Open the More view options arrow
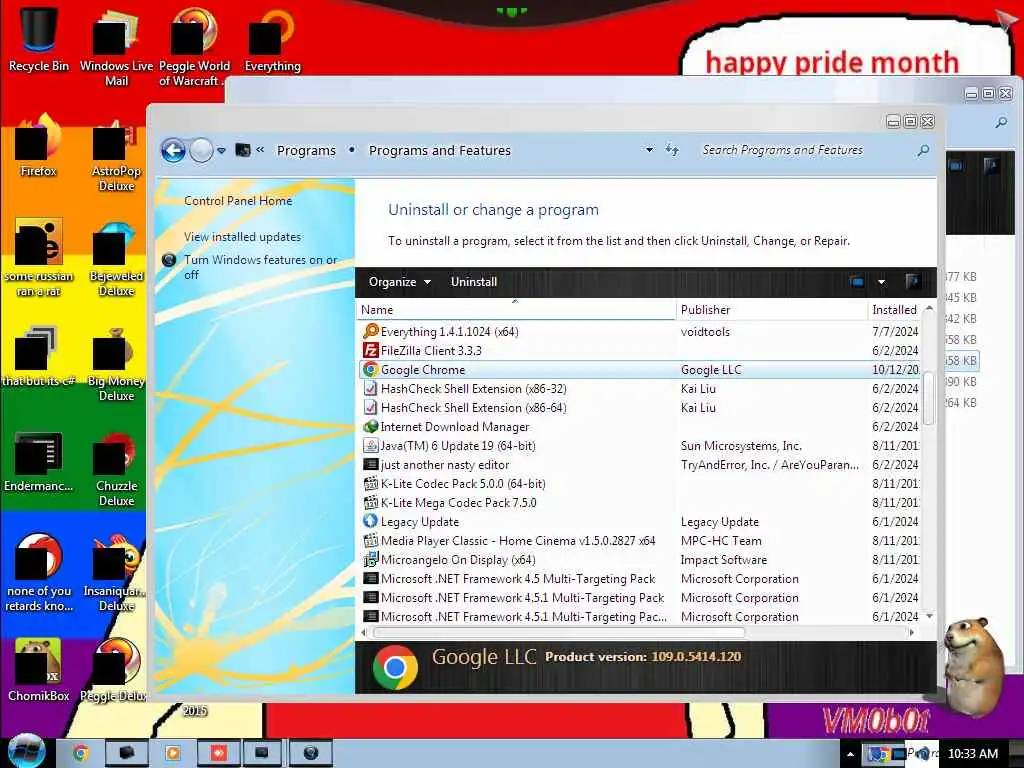The image size is (1024, 768). pos(881,282)
